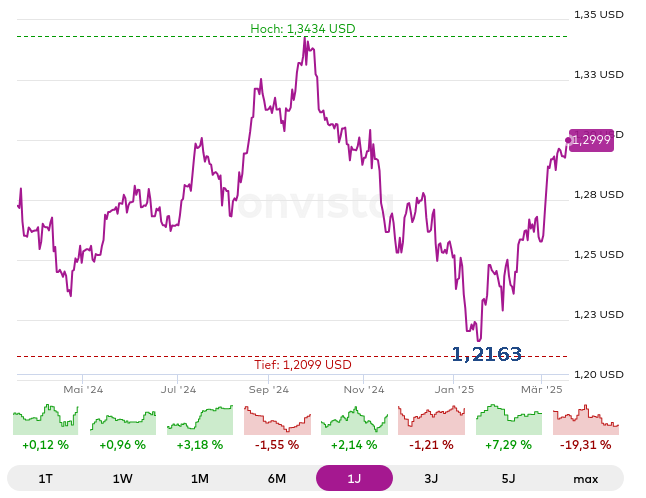Select the +7,29 % performance thumbnail
646x498 pixels.
coord(508,420)
